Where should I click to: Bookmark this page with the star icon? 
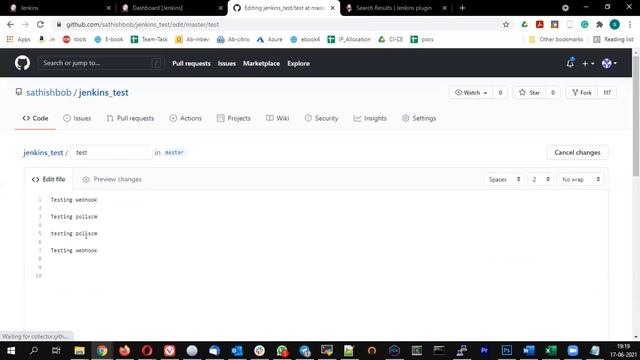506,24
